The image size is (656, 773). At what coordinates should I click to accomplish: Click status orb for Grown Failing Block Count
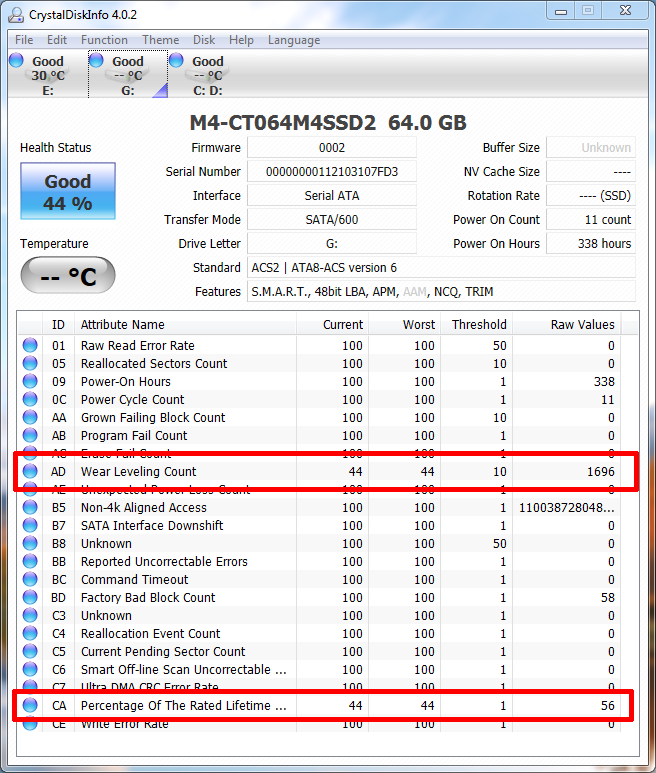(x=30, y=417)
